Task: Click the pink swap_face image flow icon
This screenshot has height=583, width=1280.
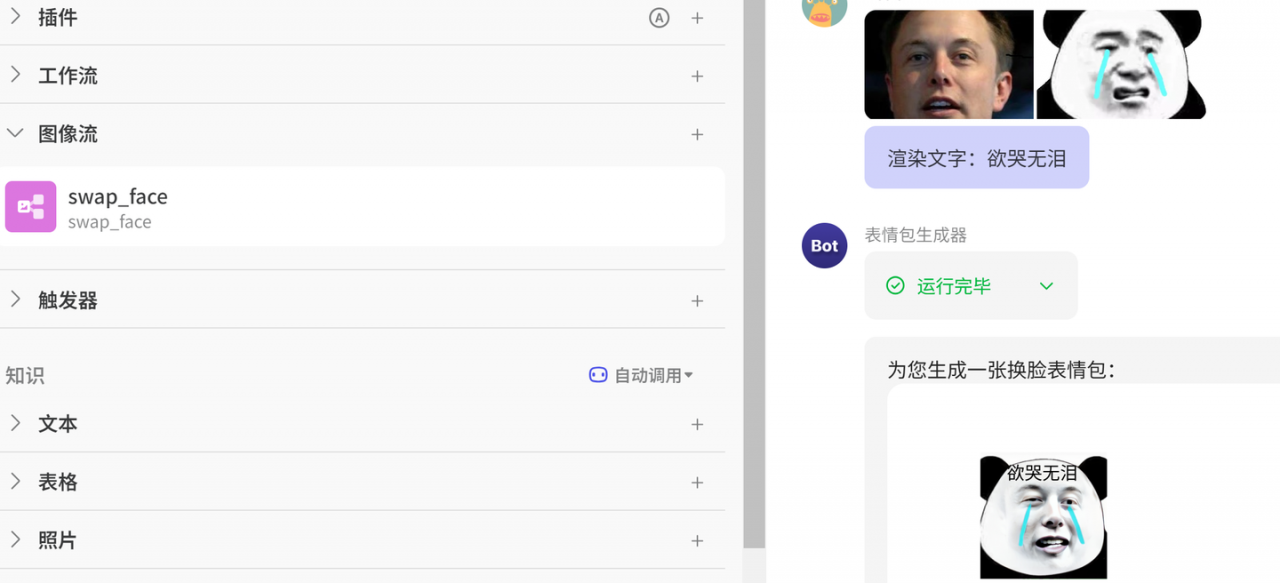Action: pos(31,207)
